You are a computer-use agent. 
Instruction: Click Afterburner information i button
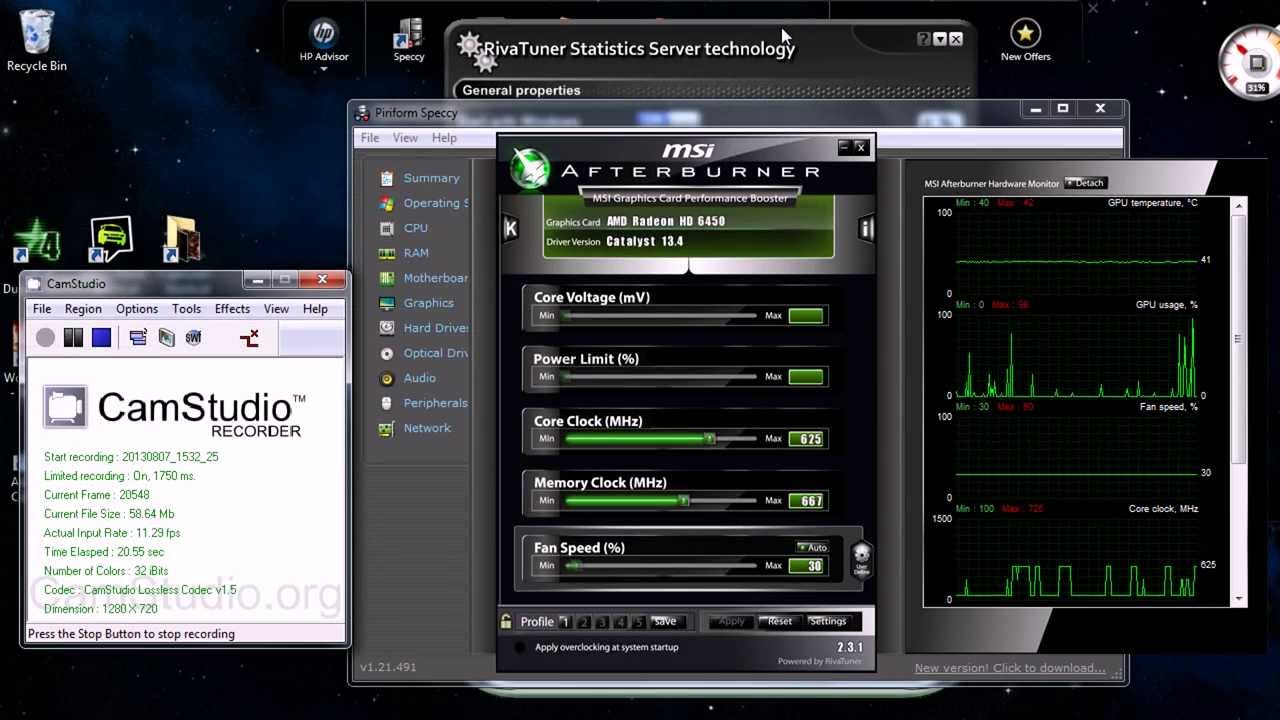click(866, 228)
